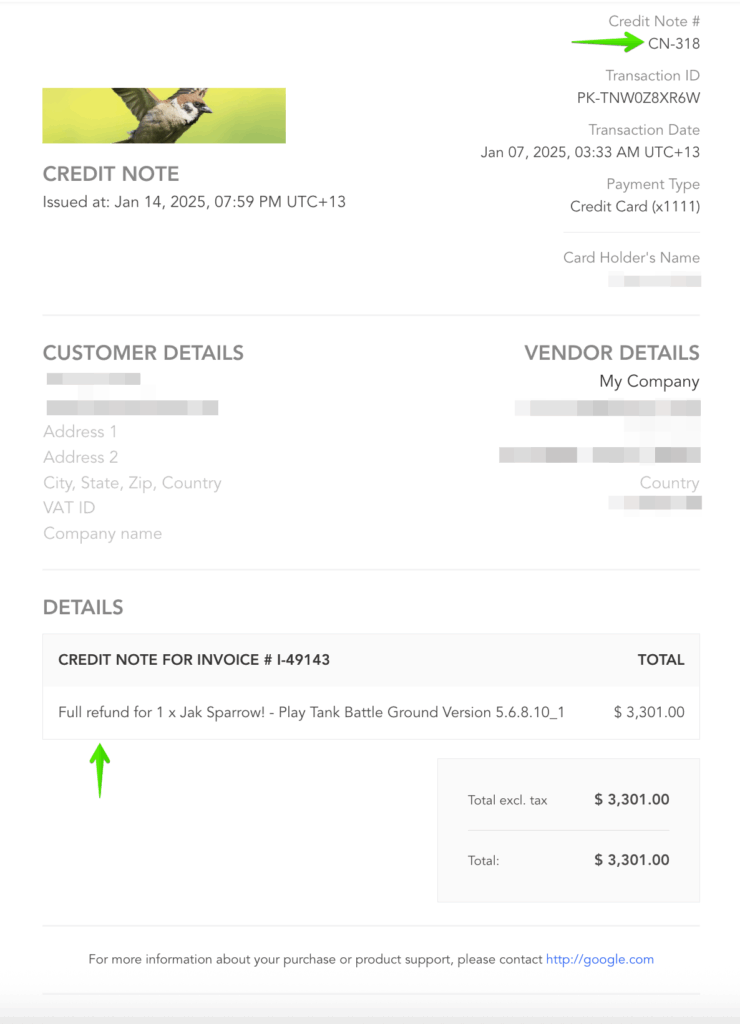Click the Full refund Jak Sparrow line item
Viewport: 740px width, 1024px height.
tap(311, 712)
